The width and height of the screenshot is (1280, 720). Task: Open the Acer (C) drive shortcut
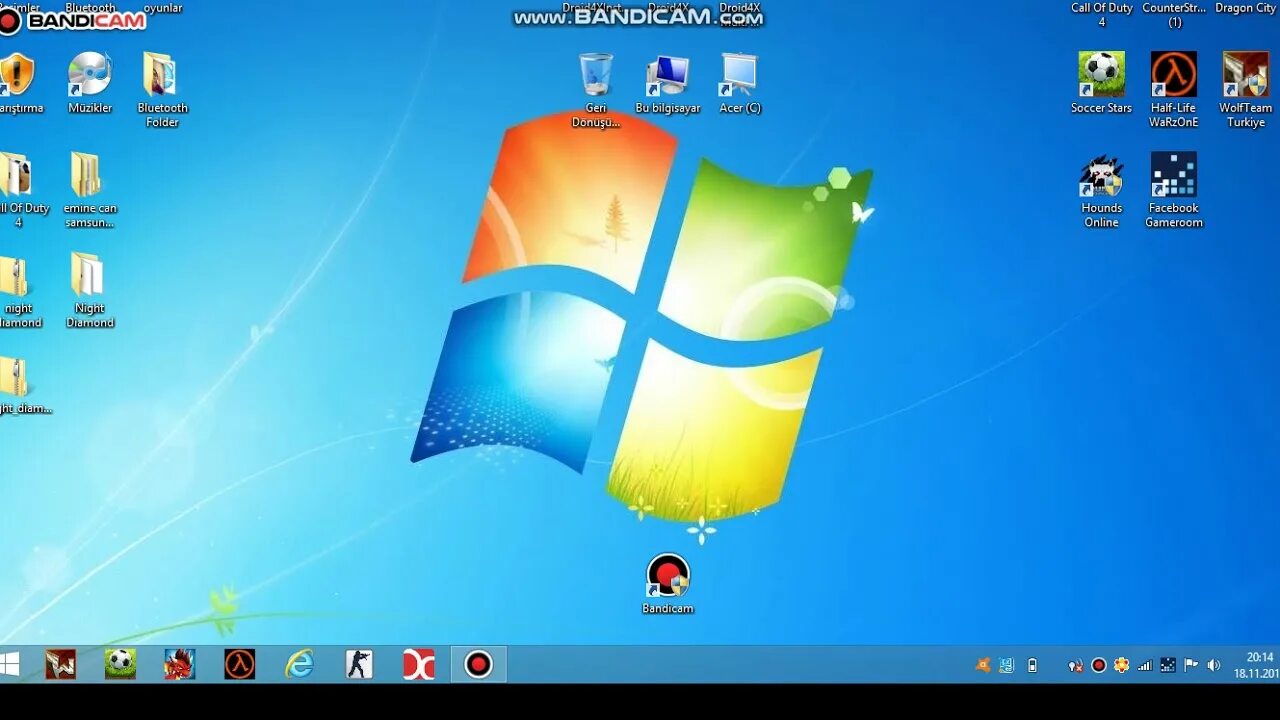tap(740, 85)
